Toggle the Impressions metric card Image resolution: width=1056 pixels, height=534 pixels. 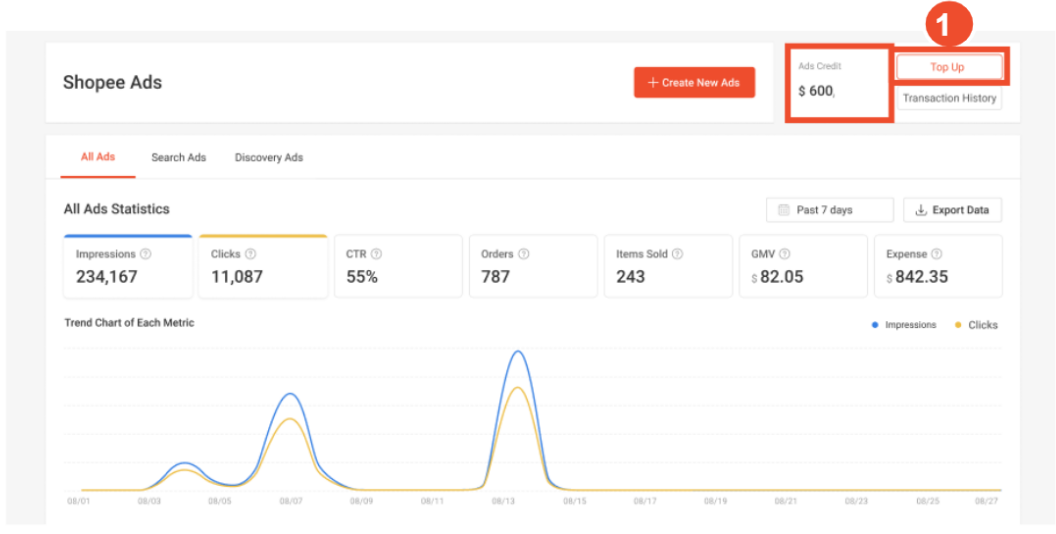[x=128, y=266]
